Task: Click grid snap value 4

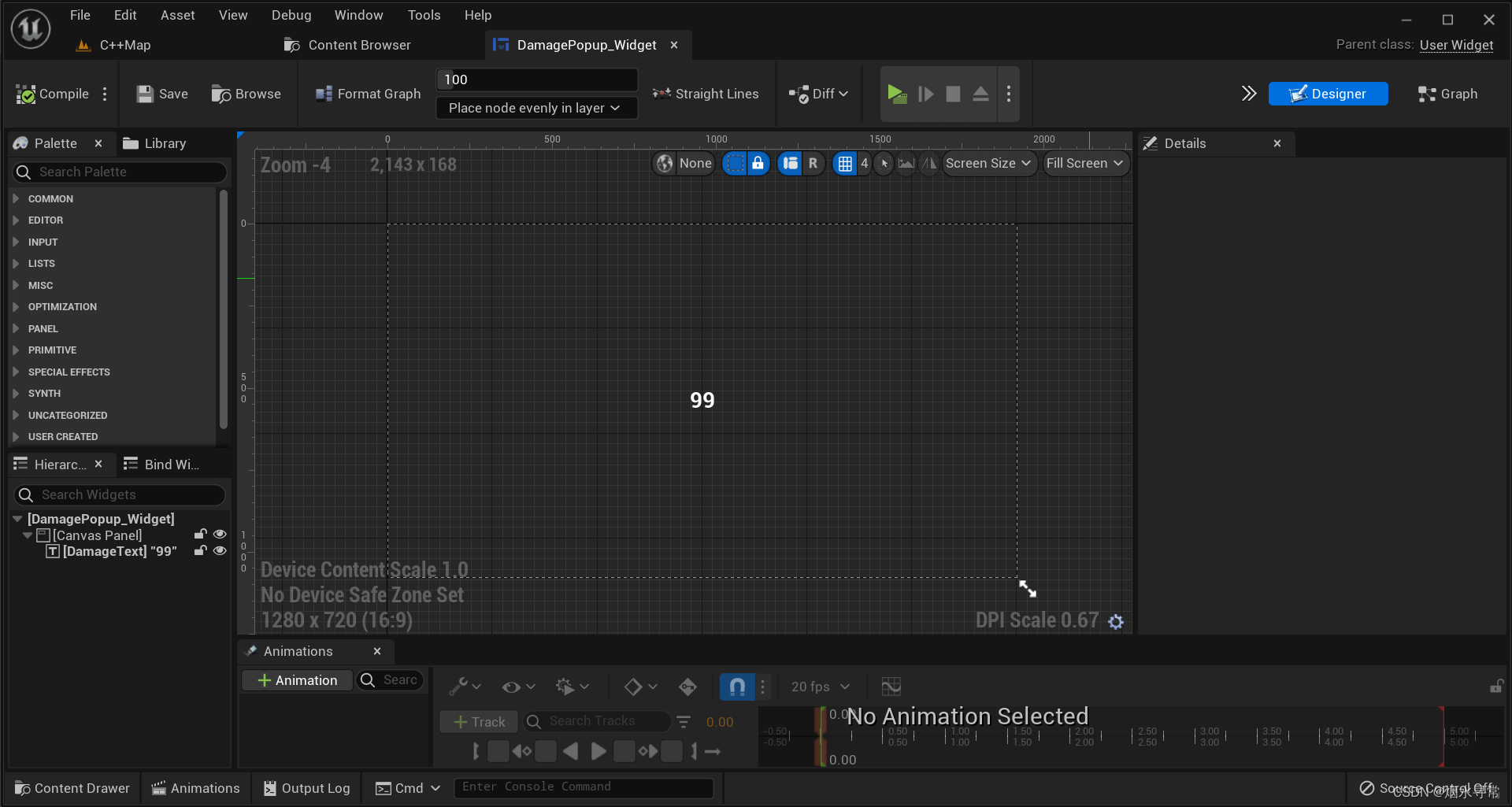Action: click(864, 163)
